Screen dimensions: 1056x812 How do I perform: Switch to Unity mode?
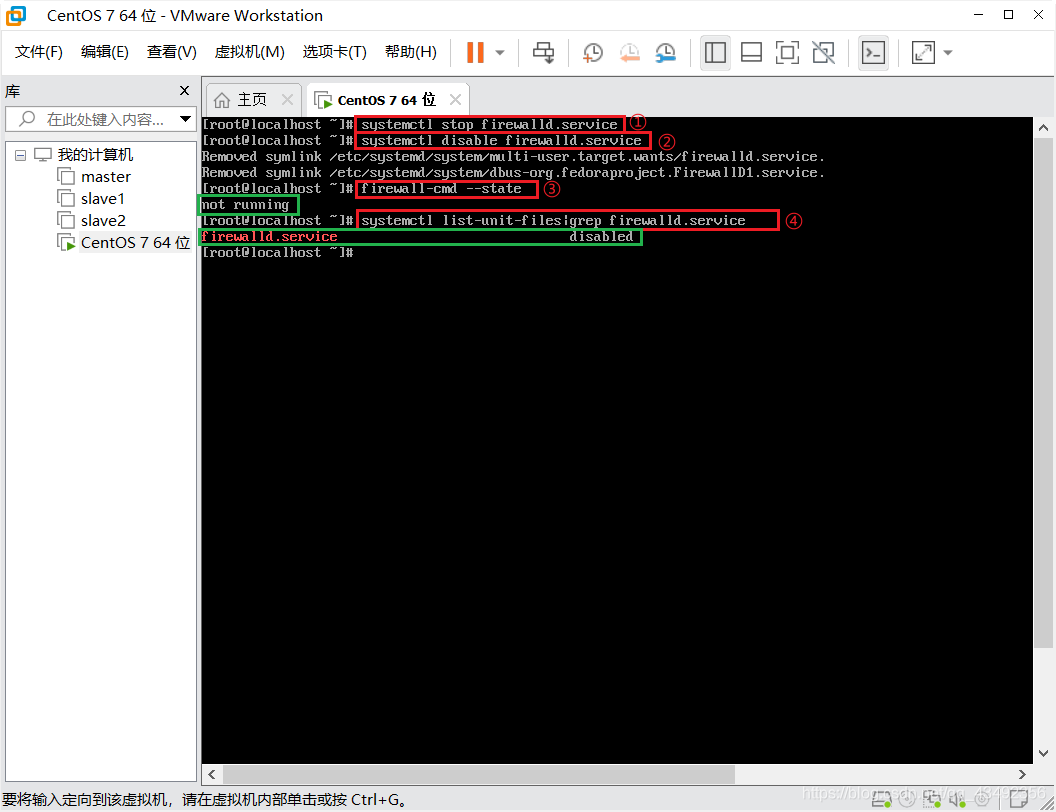pyautogui.click(x=823, y=53)
